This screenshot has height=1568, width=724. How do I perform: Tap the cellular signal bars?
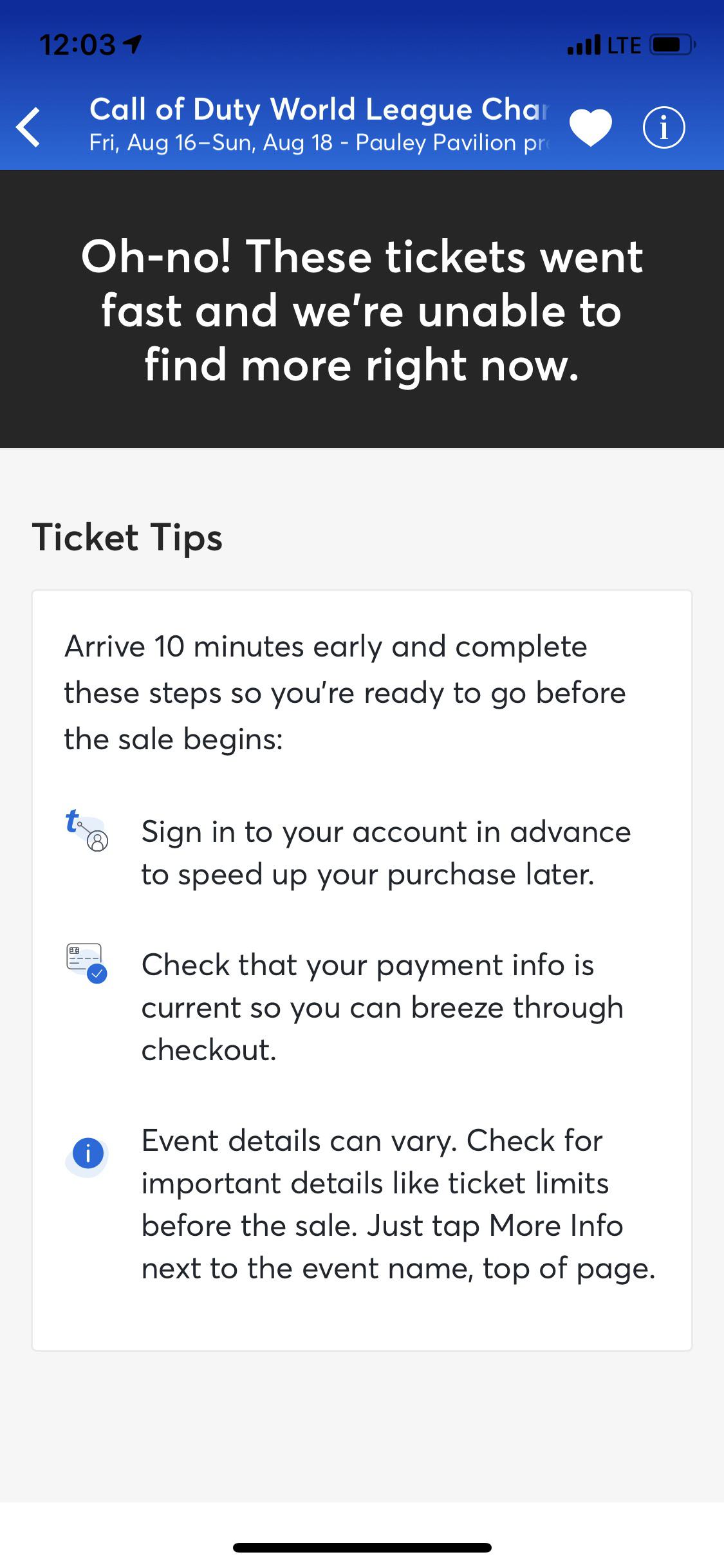pos(582,44)
